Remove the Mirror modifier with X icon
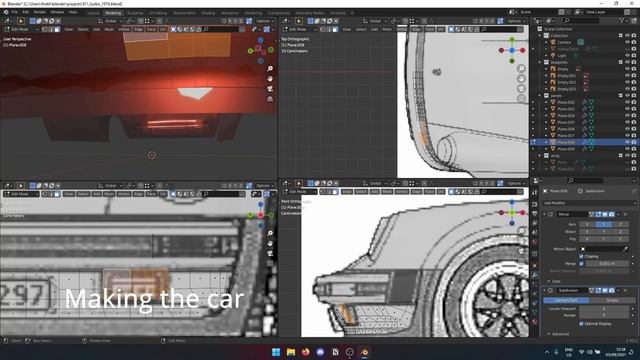This screenshot has height=360, width=640. [625, 214]
